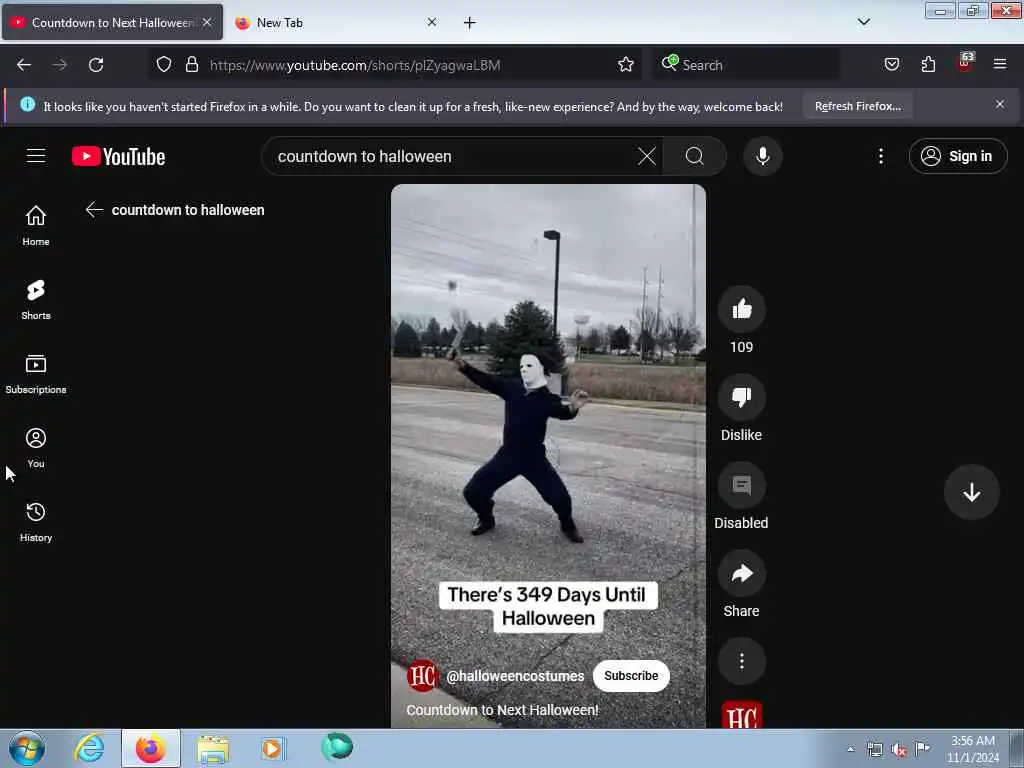Click the green round taskbar app icon

pos(336,747)
